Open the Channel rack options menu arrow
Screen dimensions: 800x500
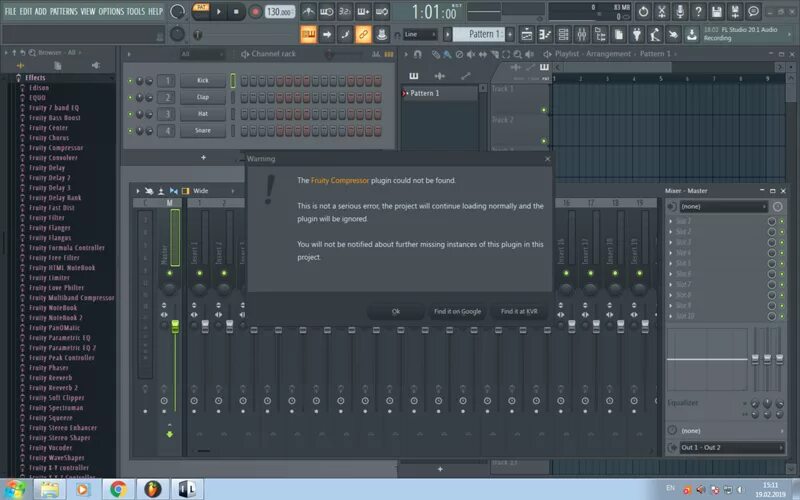tap(129, 54)
